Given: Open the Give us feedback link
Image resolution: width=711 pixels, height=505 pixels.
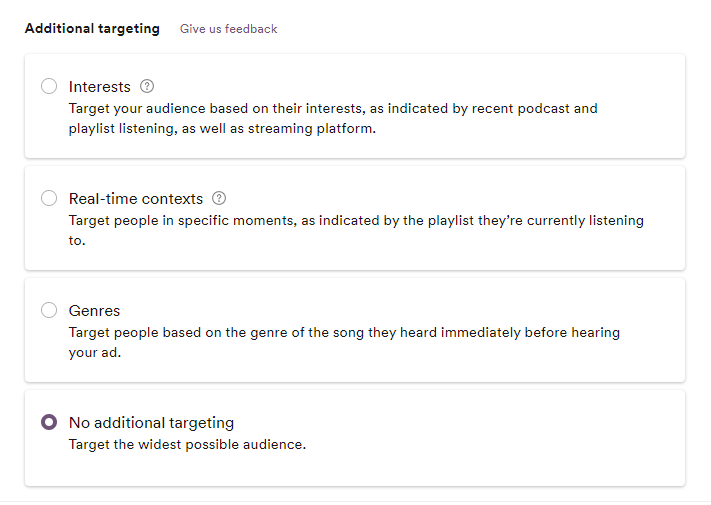Looking at the screenshot, I should point(229,29).
